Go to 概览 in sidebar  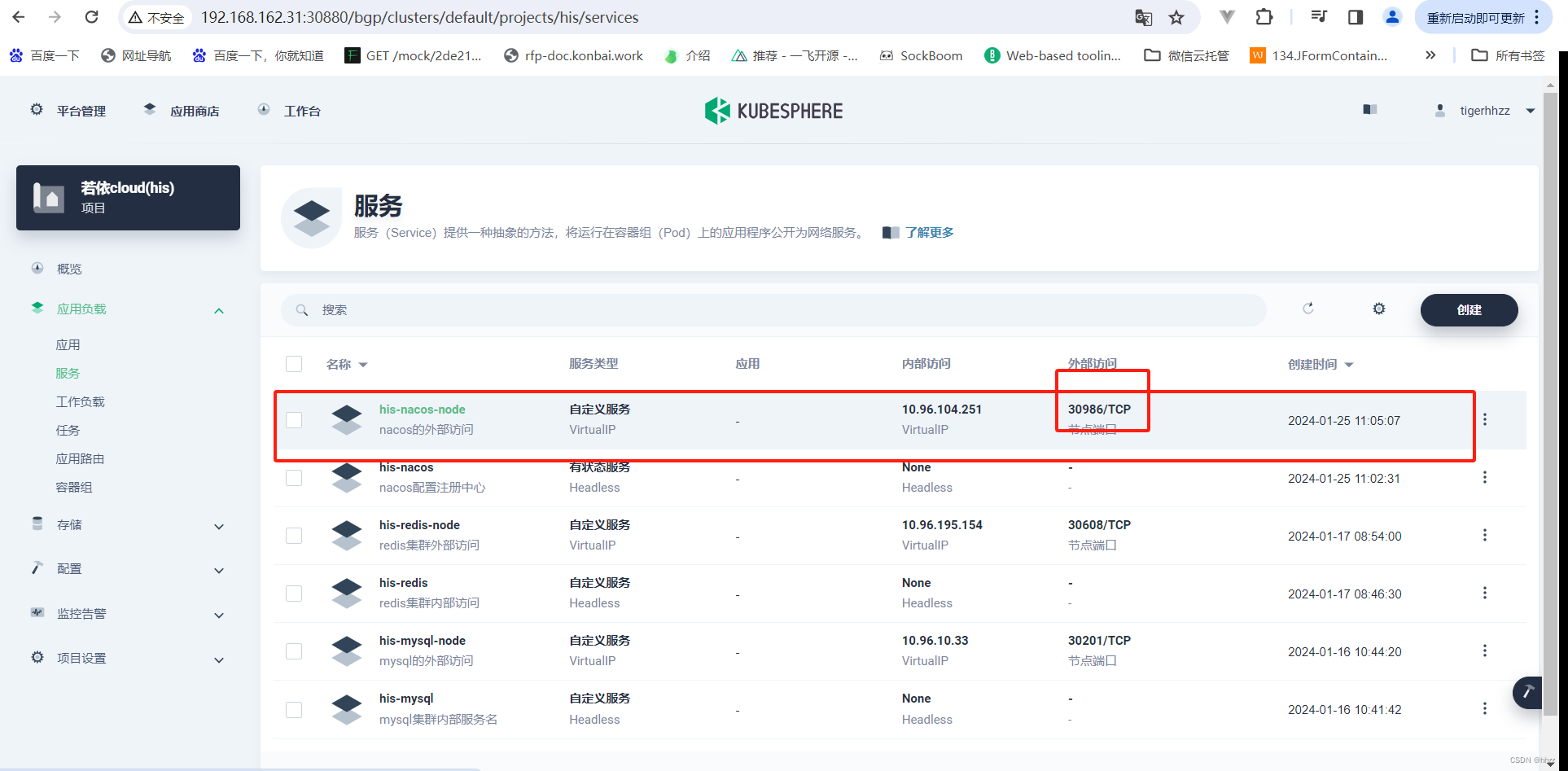click(69, 269)
